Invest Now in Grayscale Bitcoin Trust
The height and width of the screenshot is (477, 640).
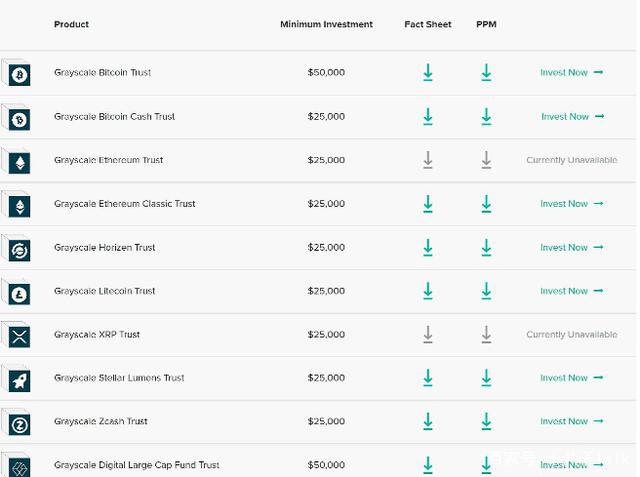(571, 73)
